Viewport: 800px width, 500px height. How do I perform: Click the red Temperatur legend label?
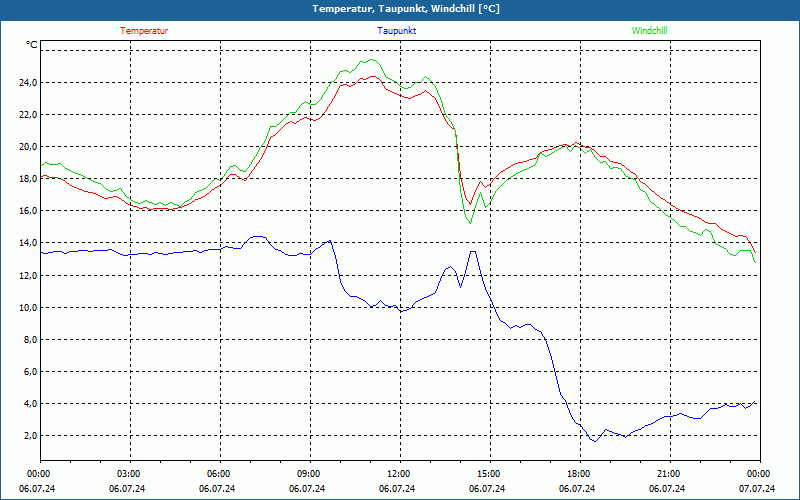[x=144, y=31]
